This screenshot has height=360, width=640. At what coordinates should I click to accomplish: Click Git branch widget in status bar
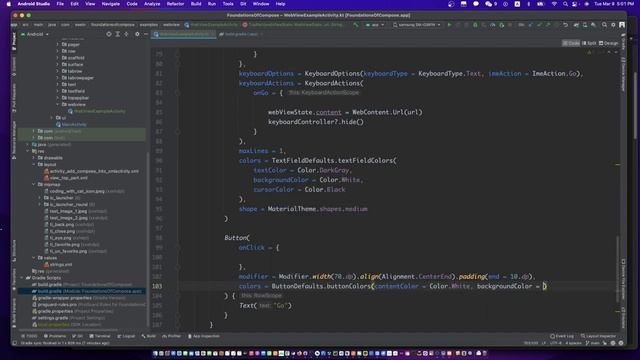click(593, 343)
